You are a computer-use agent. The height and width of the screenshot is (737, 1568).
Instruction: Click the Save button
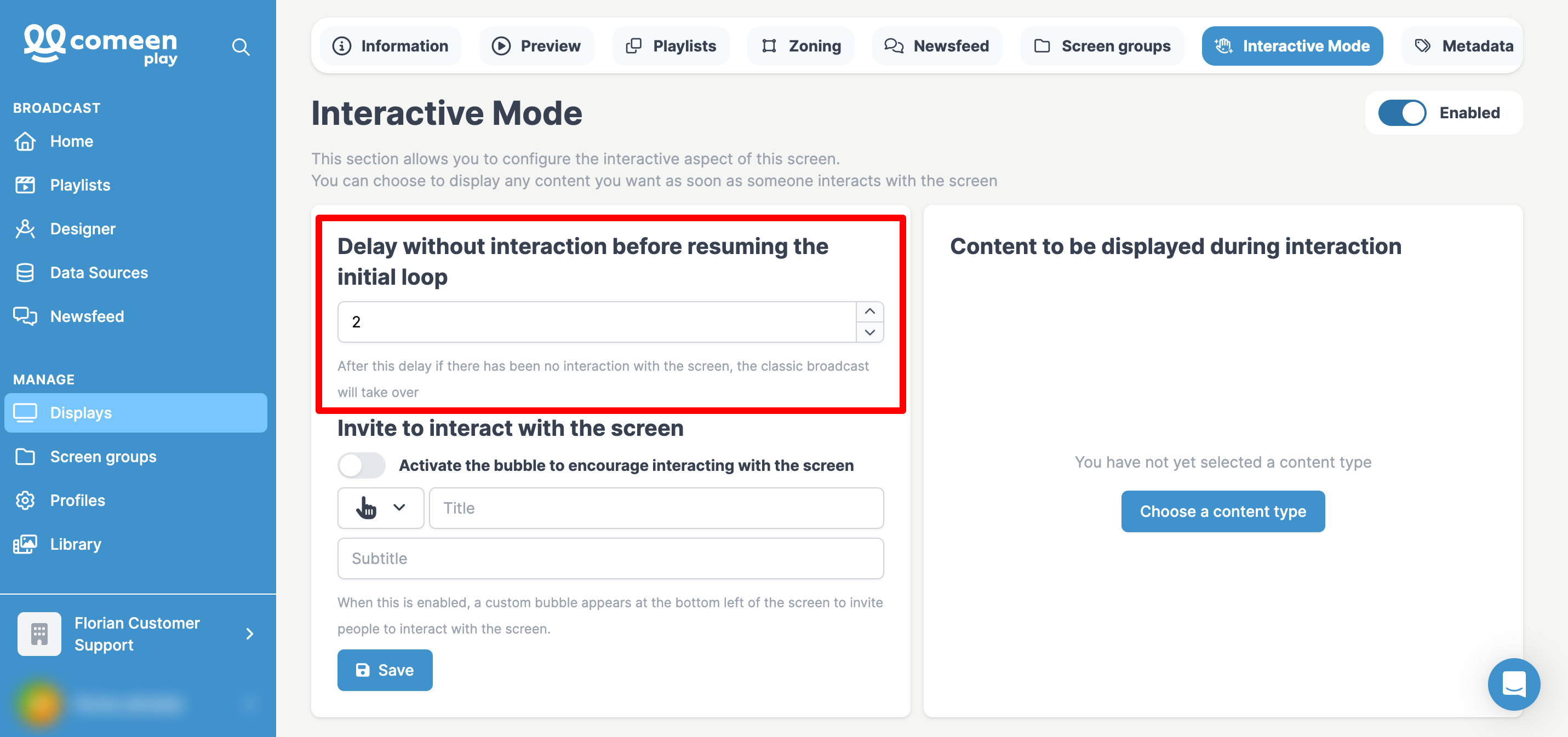[x=385, y=670]
